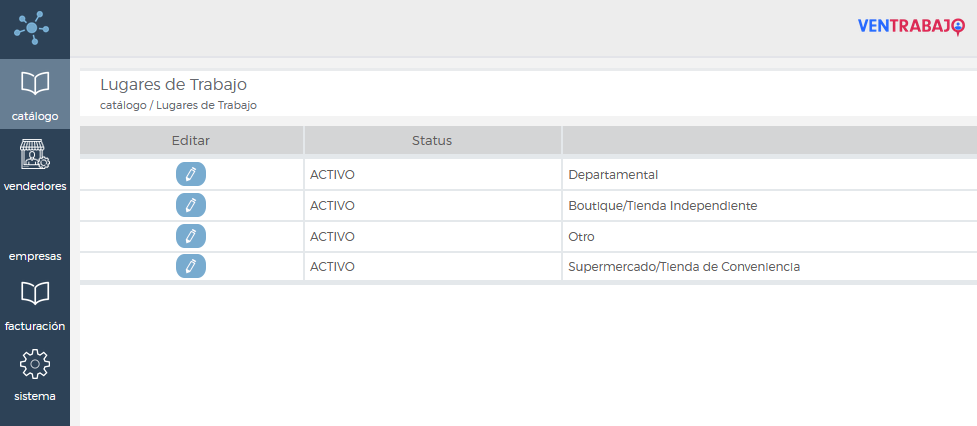Click ACTIVO status in the Otro row
977x426 pixels.
332,237
